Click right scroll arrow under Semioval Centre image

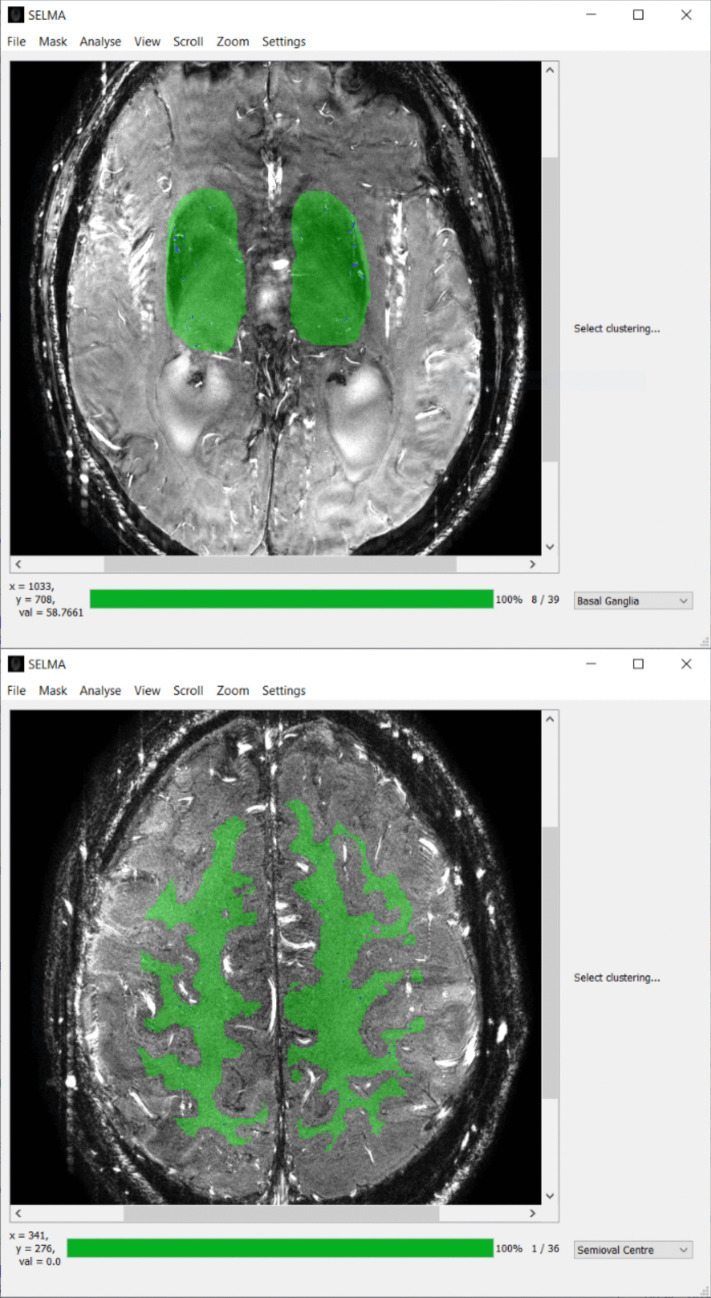pos(532,1213)
